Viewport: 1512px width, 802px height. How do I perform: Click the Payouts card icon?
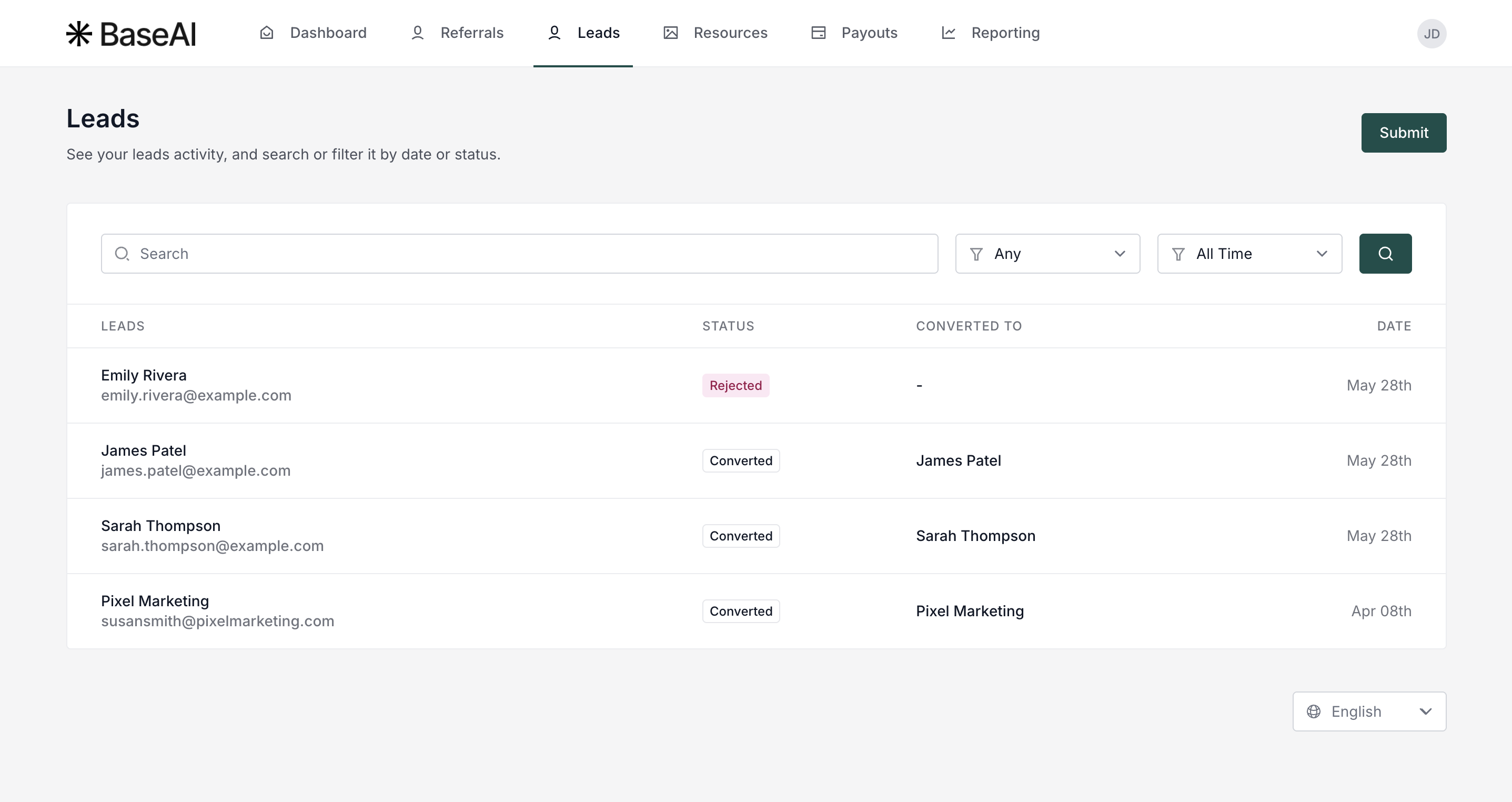[818, 33]
